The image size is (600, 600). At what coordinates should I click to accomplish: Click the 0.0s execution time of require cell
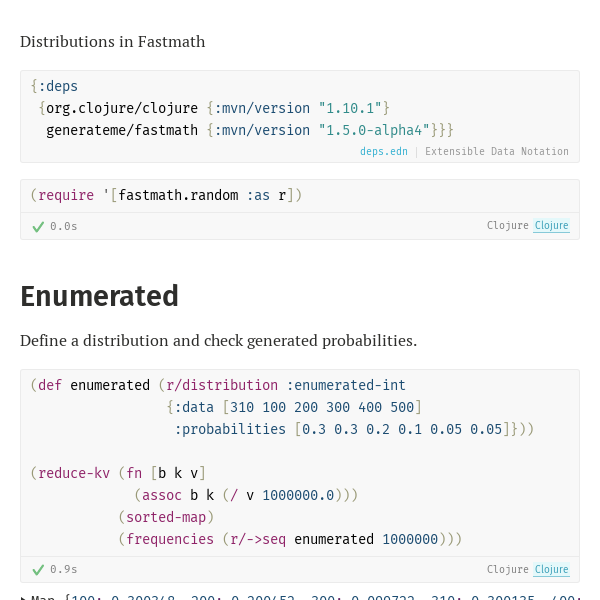coord(64,227)
